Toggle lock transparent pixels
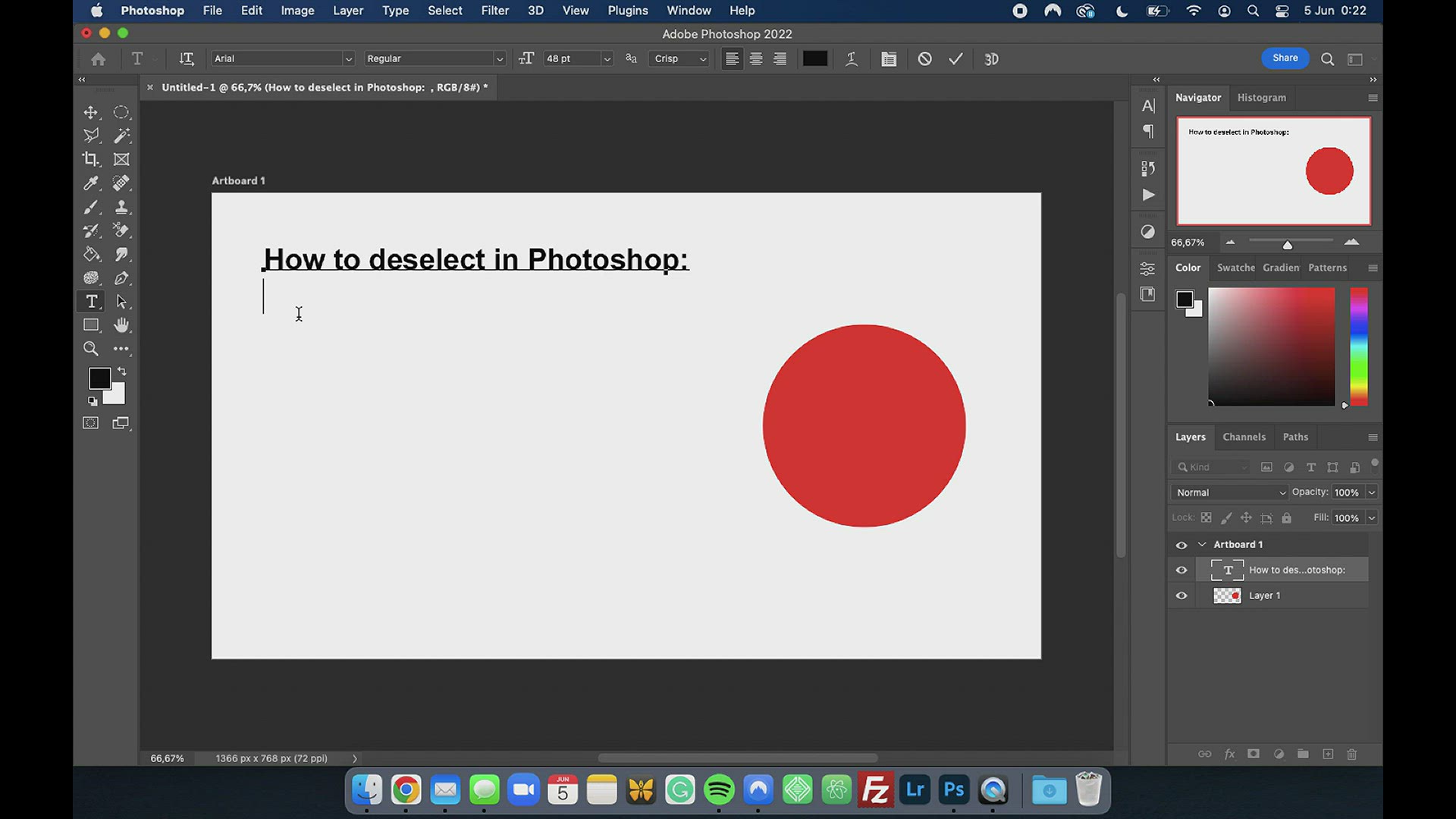Screen dimensions: 1456x819 1206,518
